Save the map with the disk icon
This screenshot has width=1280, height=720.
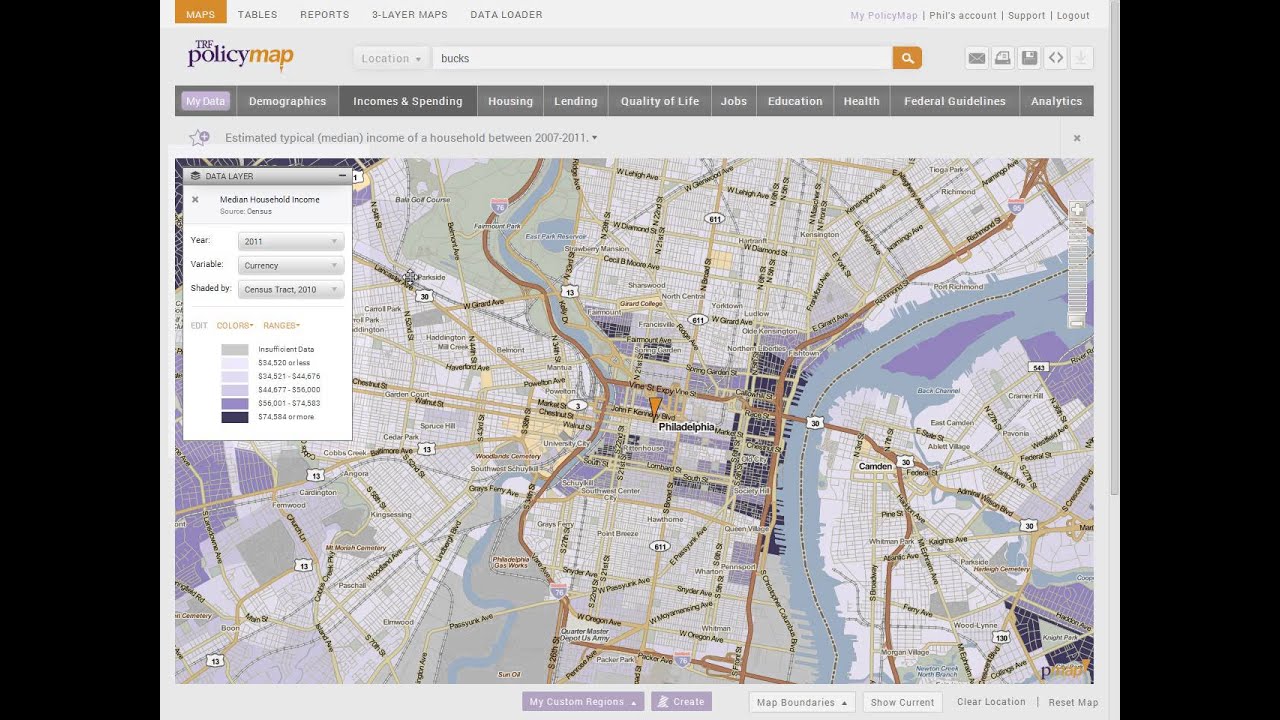1029,58
